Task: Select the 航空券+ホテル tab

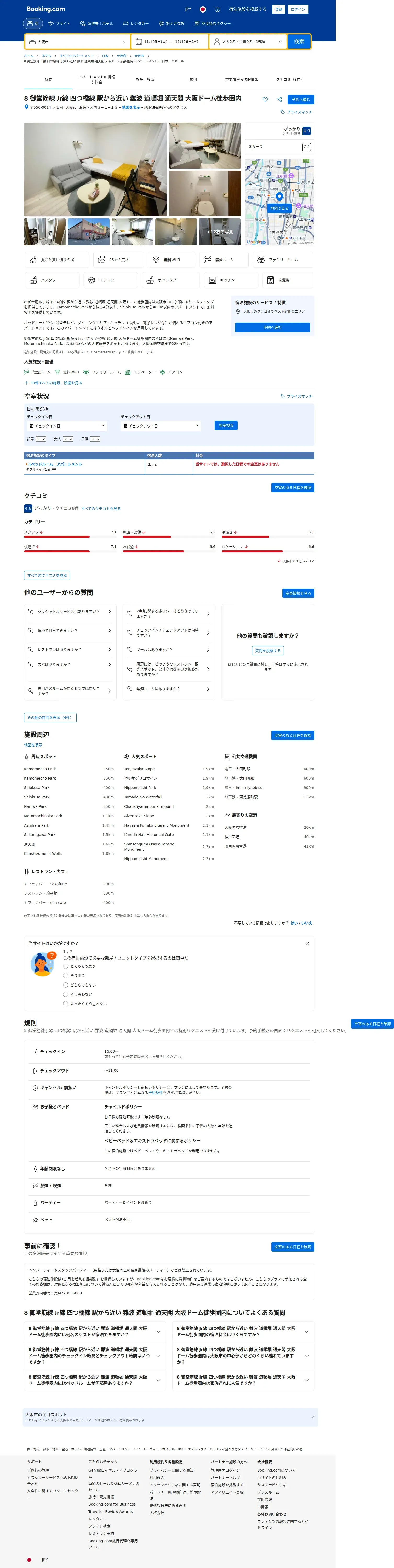Action: [x=96, y=24]
